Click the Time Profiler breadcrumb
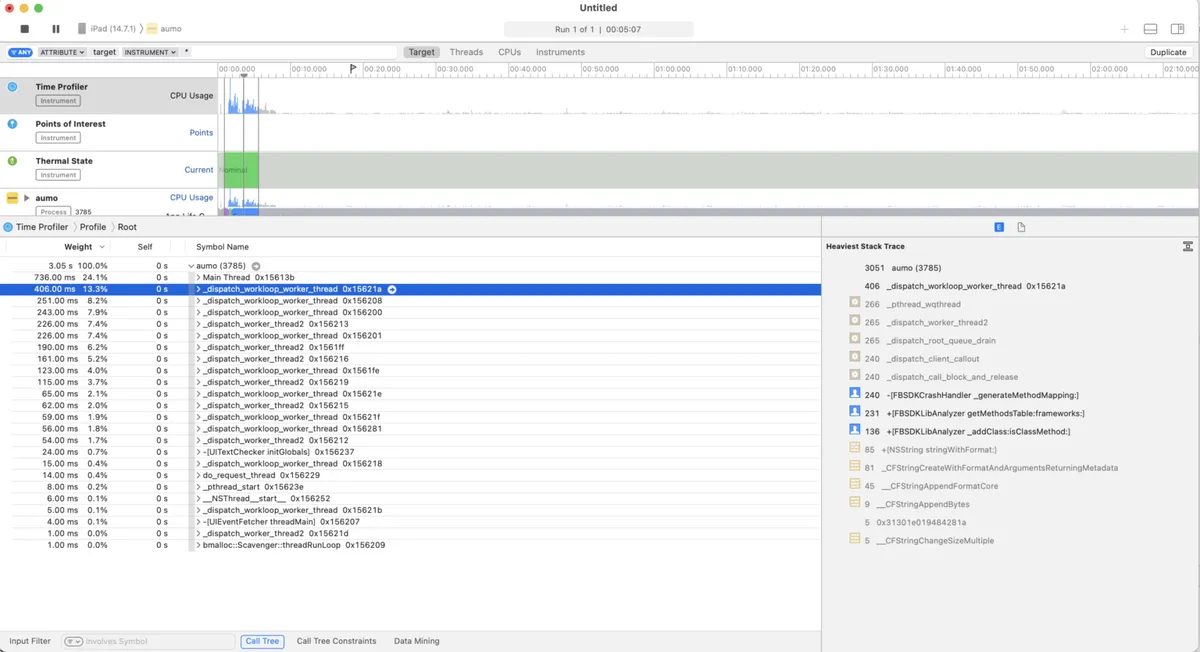The width and height of the screenshot is (1200, 652). (42, 227)
